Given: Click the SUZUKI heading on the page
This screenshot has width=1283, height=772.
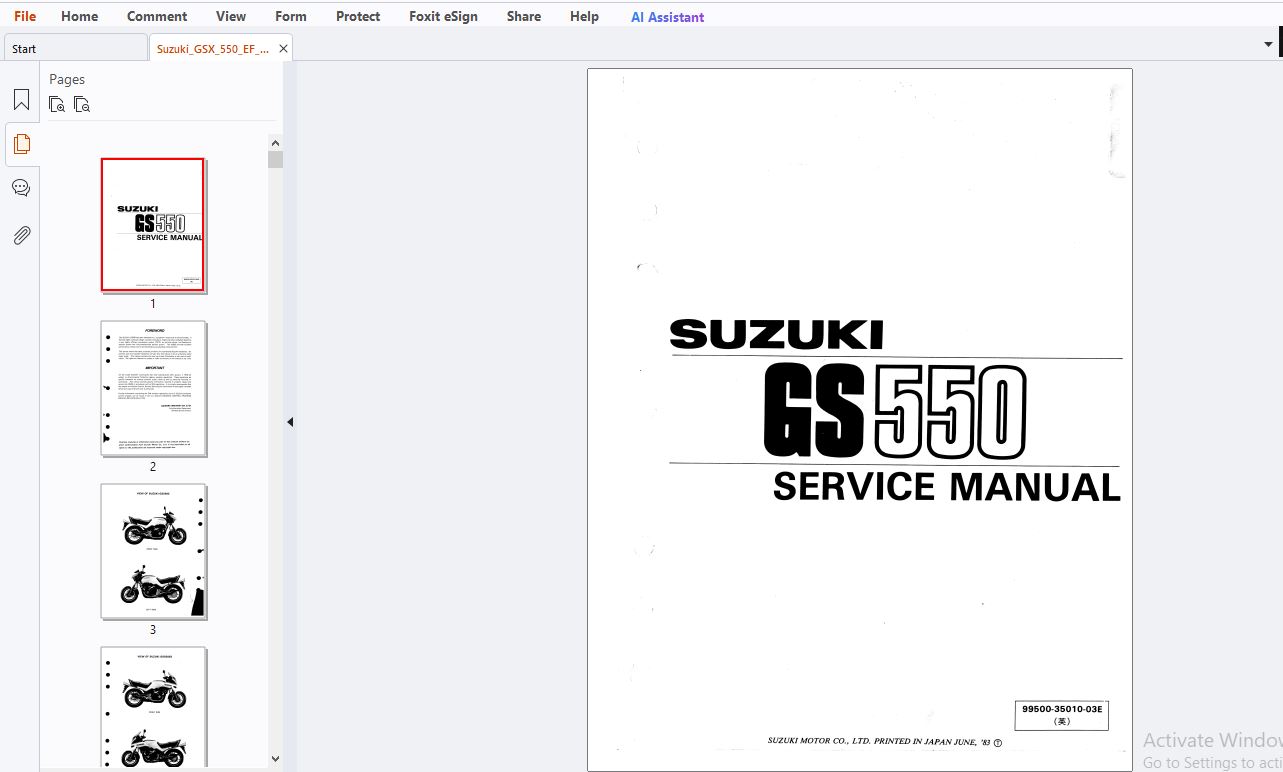Looking at the screenshot, I should (776, 334).
